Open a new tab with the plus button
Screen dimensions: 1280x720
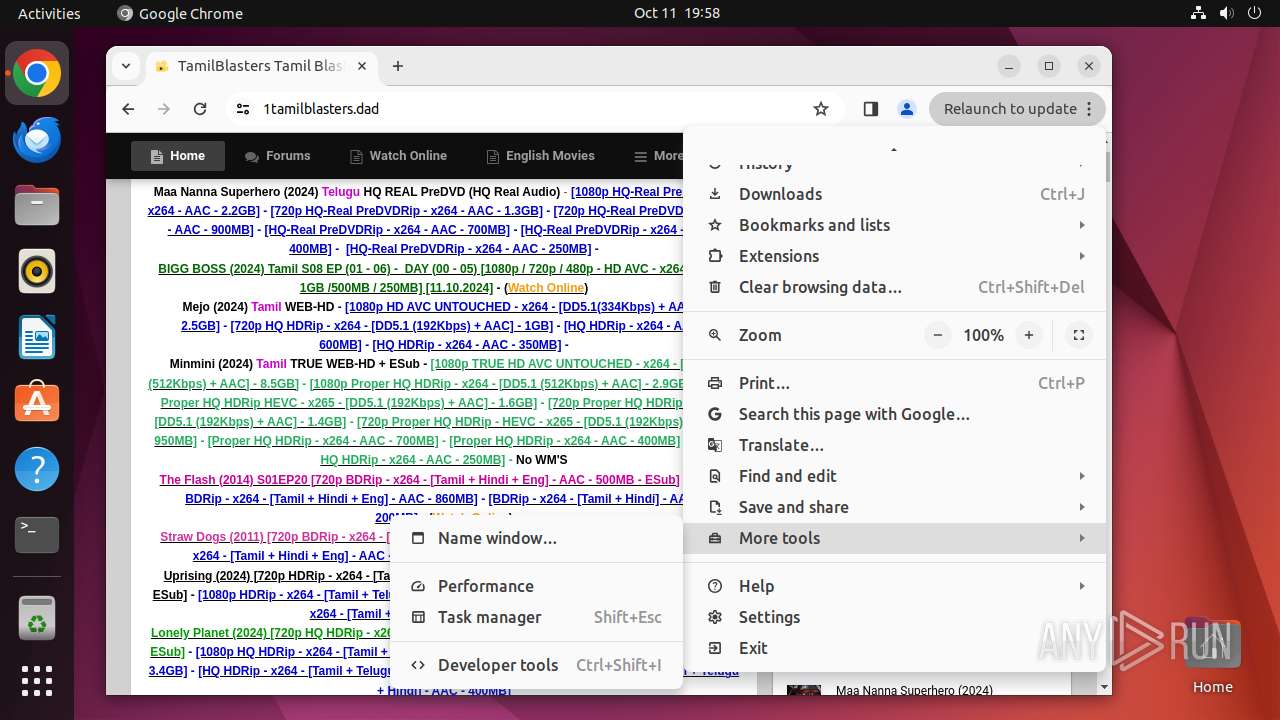point(398,66)
